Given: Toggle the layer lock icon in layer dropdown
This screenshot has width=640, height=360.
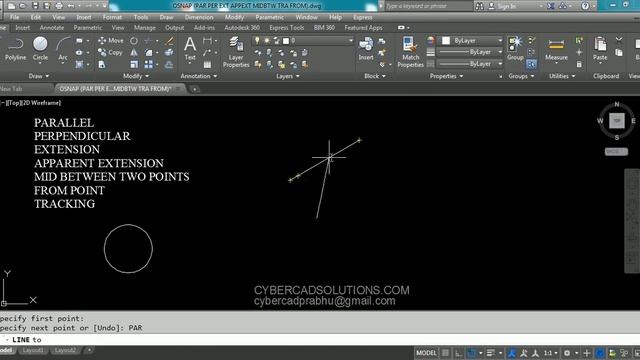Looking at the screenshot, I should tap(277, 40).
